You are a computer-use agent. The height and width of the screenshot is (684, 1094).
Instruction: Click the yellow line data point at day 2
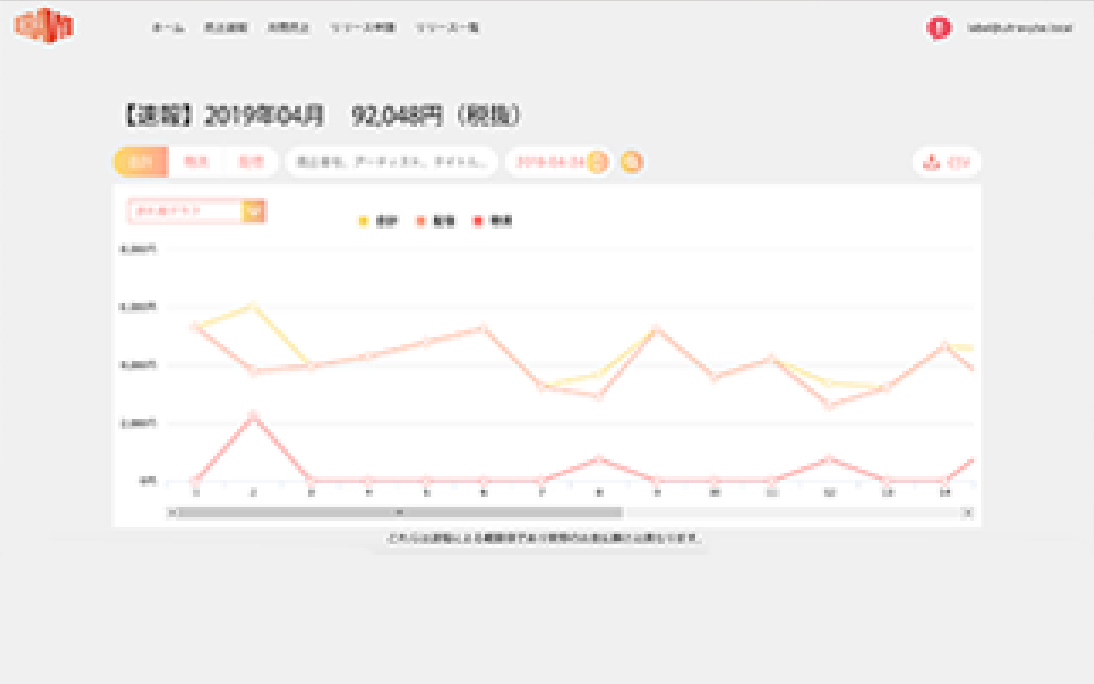[253, 305]
